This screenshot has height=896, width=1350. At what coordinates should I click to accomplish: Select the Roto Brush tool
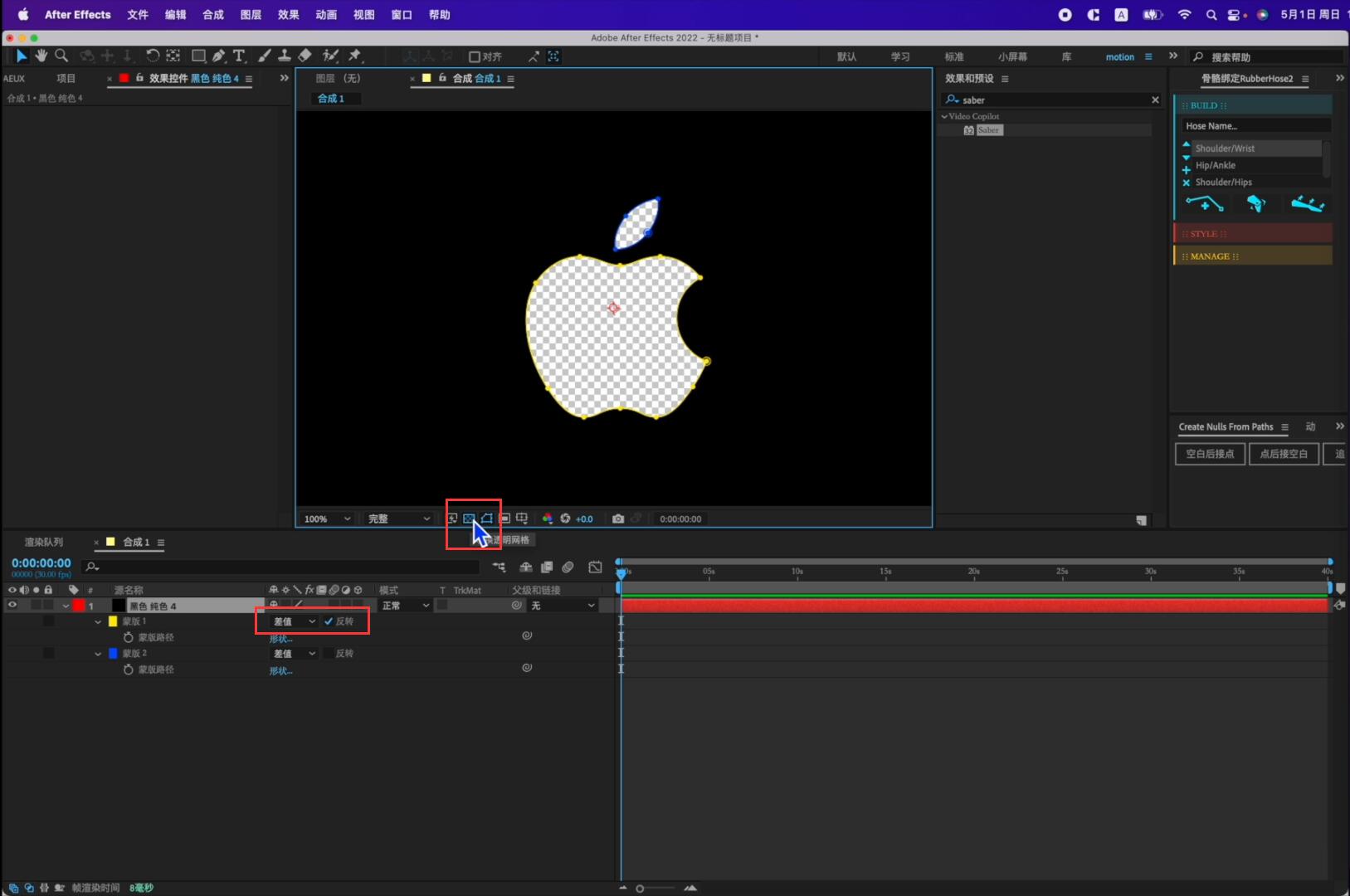pyautogui.click(x=330, y=56)
